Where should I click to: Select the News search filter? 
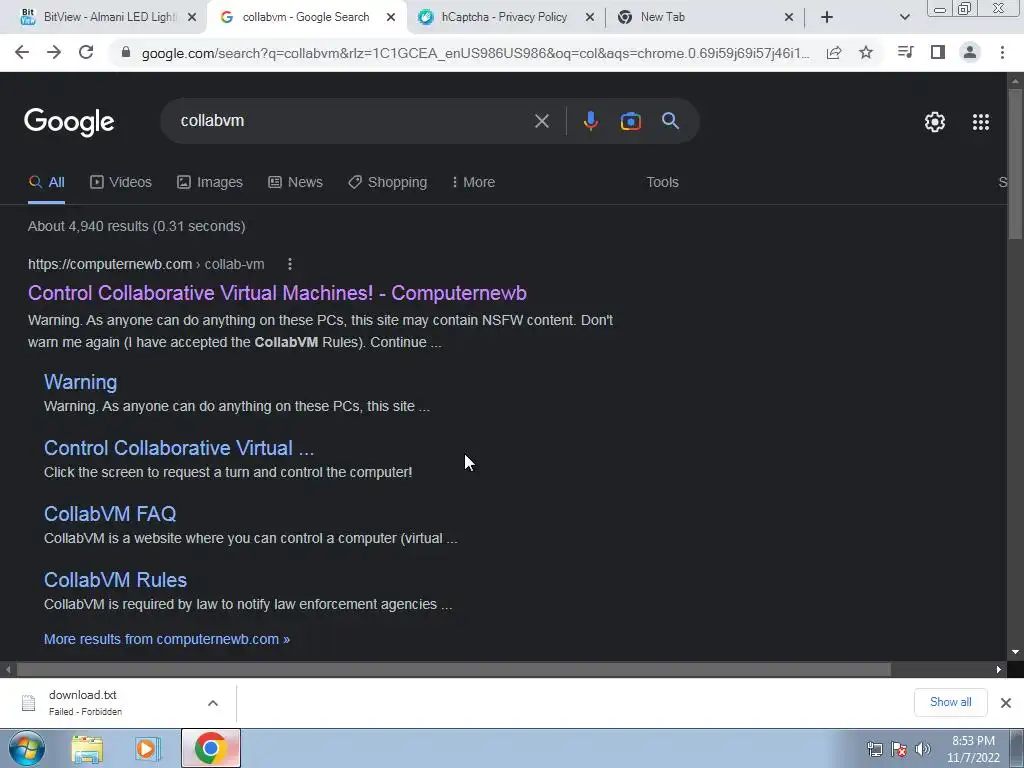point(295,182)
